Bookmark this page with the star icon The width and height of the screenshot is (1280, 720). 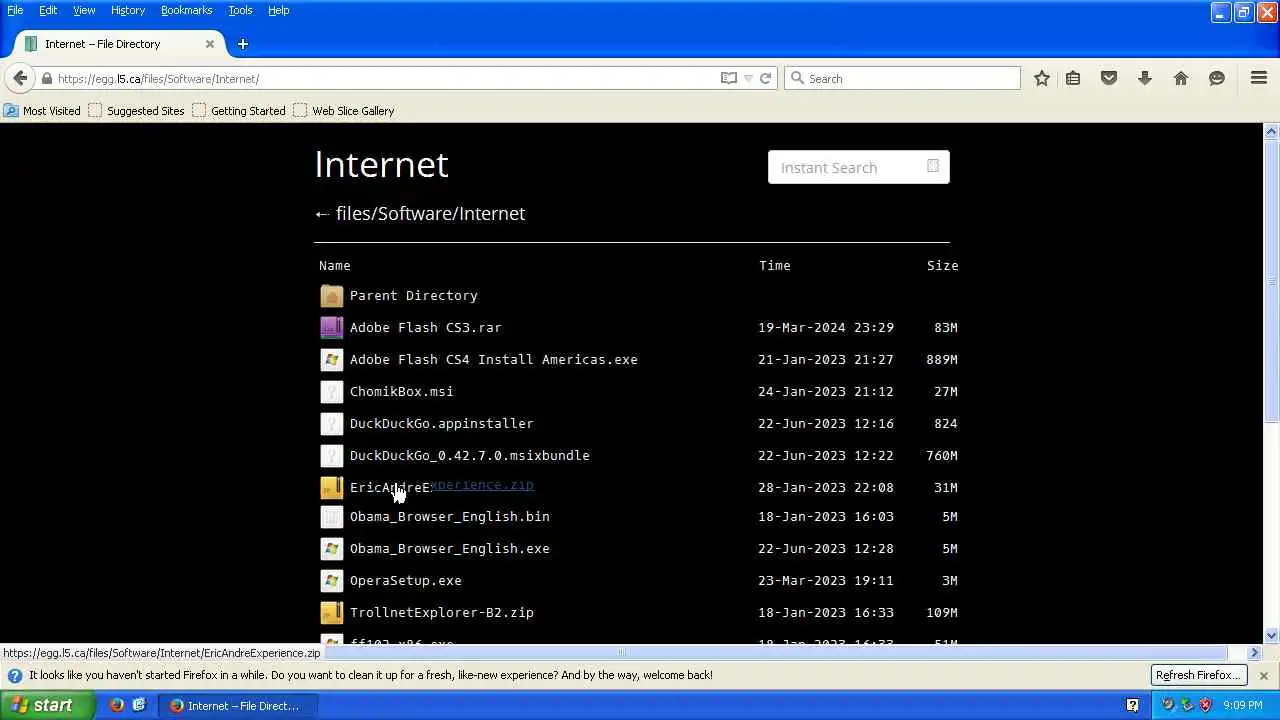click(x=1042, y=78)
